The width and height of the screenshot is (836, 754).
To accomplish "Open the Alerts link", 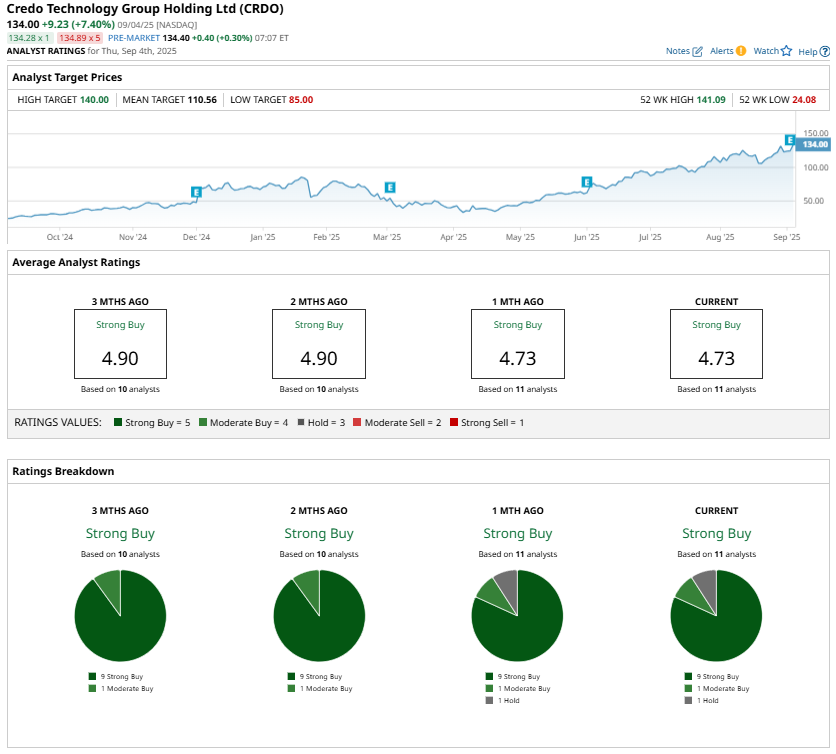I will [721, 51].
